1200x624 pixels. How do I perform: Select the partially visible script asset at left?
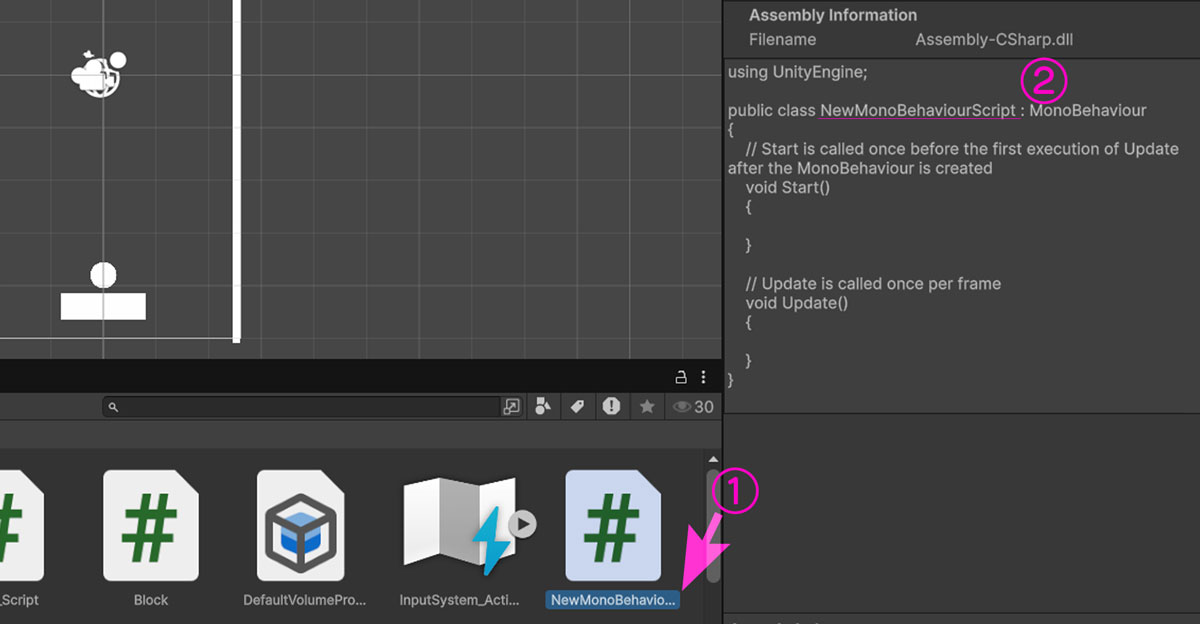(x=18, y=525)
